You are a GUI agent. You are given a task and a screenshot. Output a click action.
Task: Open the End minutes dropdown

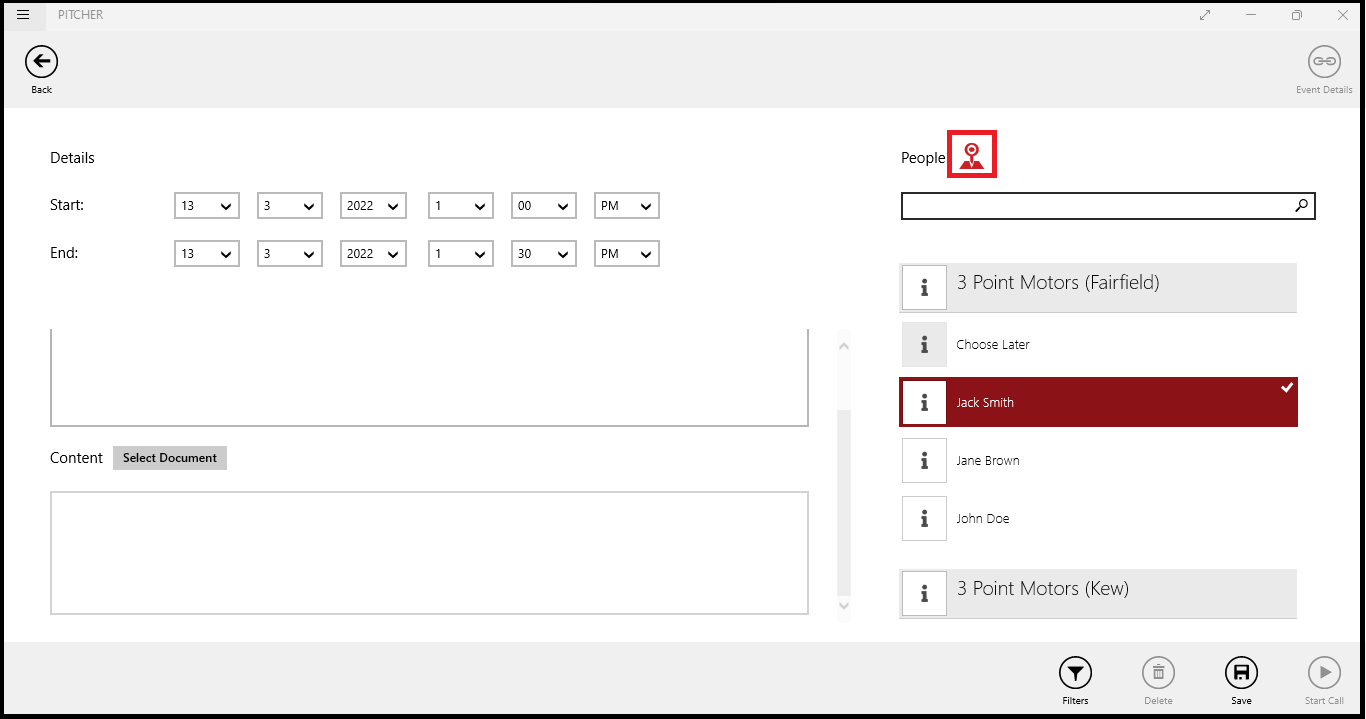pos(543,254)
